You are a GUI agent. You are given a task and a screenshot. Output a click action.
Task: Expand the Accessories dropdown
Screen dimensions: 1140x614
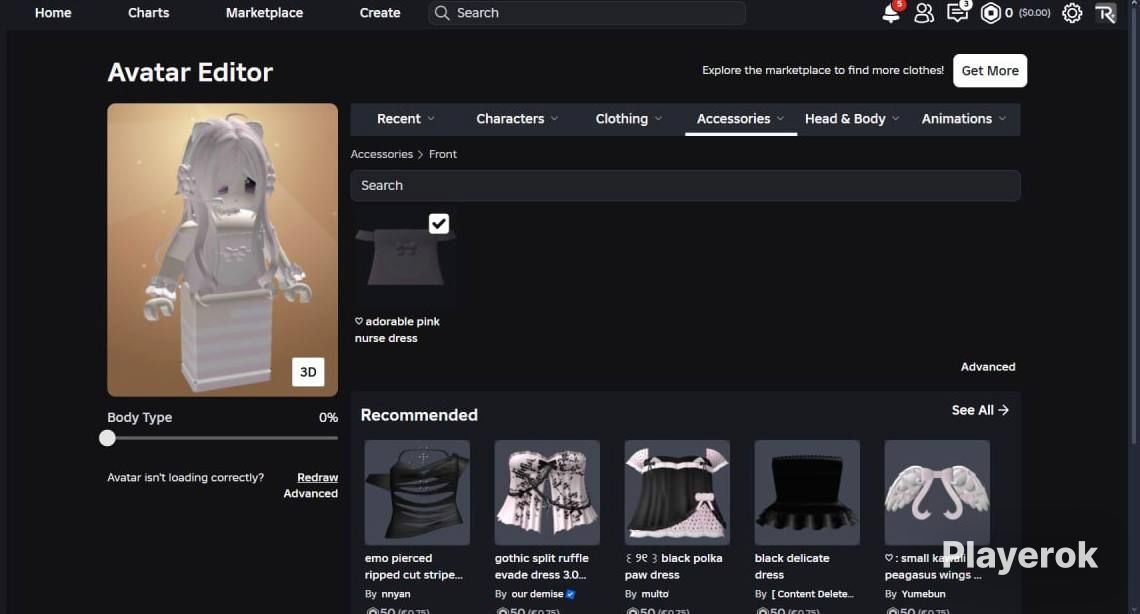tap(740, 118)
